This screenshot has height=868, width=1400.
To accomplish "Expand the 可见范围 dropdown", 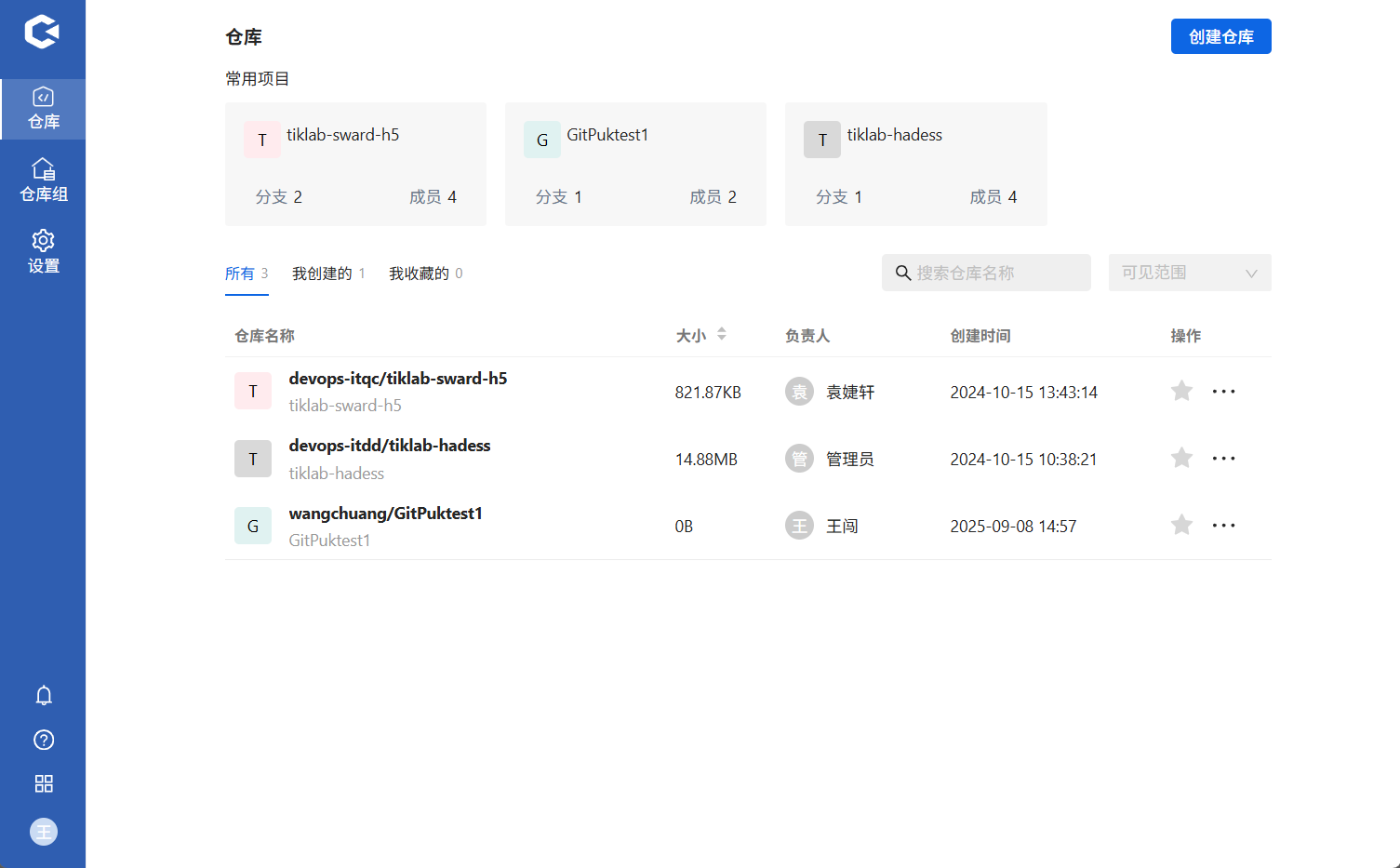I will 1190,273.
